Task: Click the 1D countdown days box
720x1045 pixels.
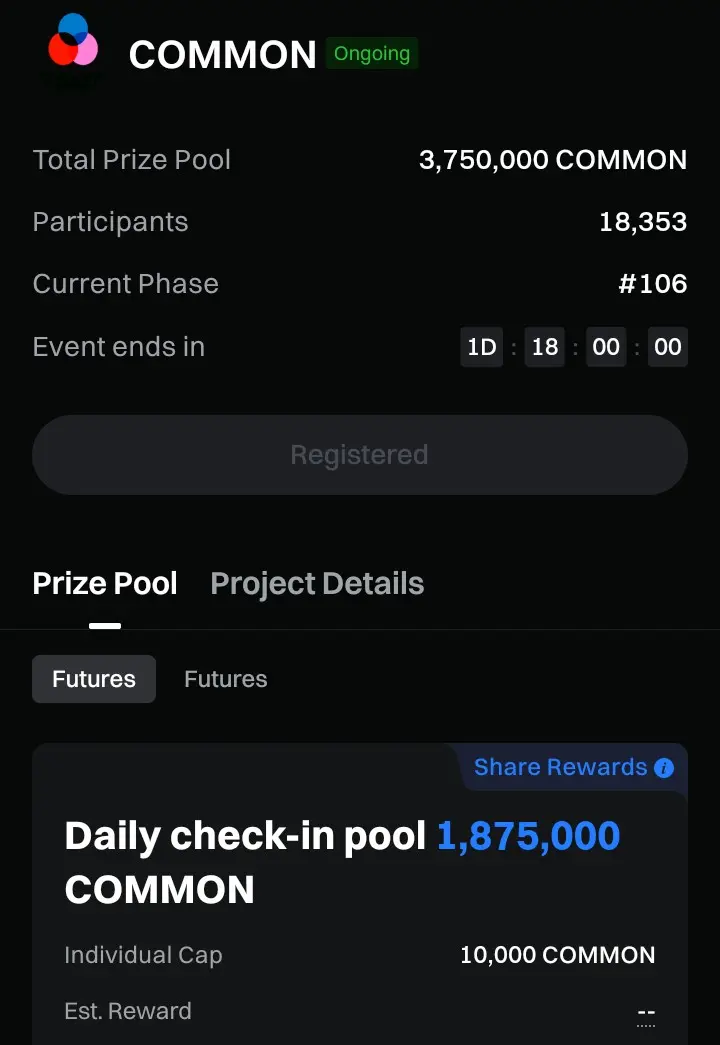Action: pos(481,347)
